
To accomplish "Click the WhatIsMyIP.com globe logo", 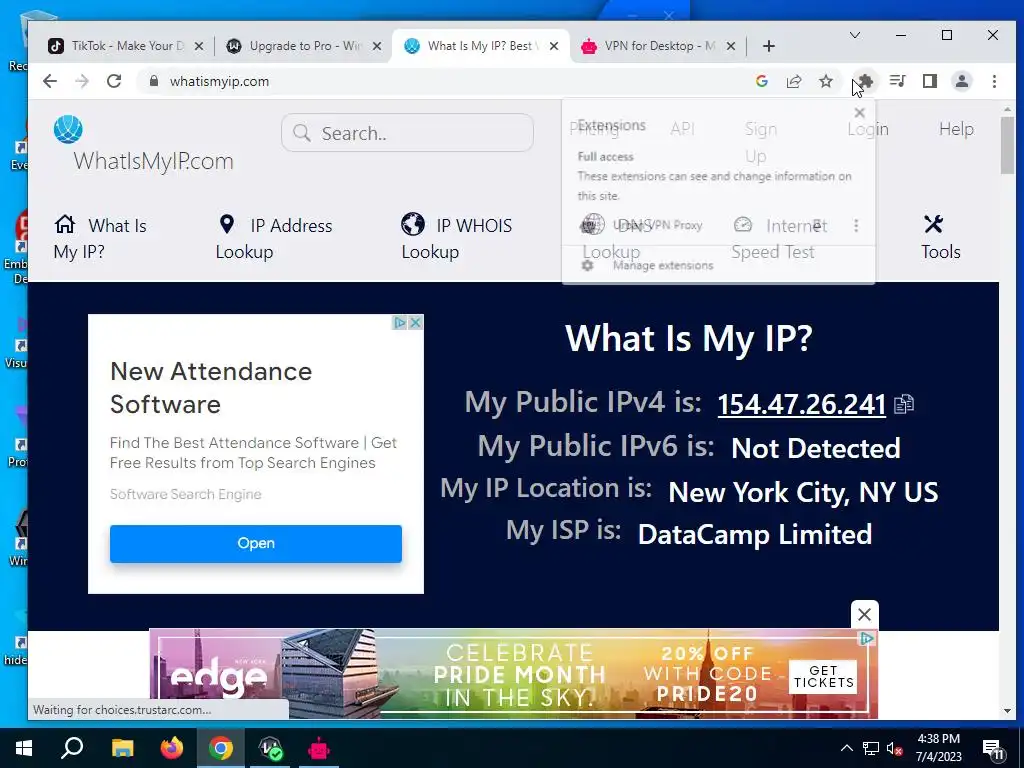I will 68,129.
